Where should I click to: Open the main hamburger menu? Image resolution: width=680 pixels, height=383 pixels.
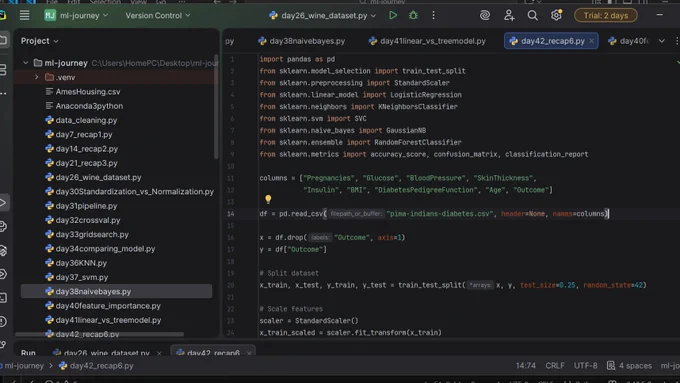[24, 15]
